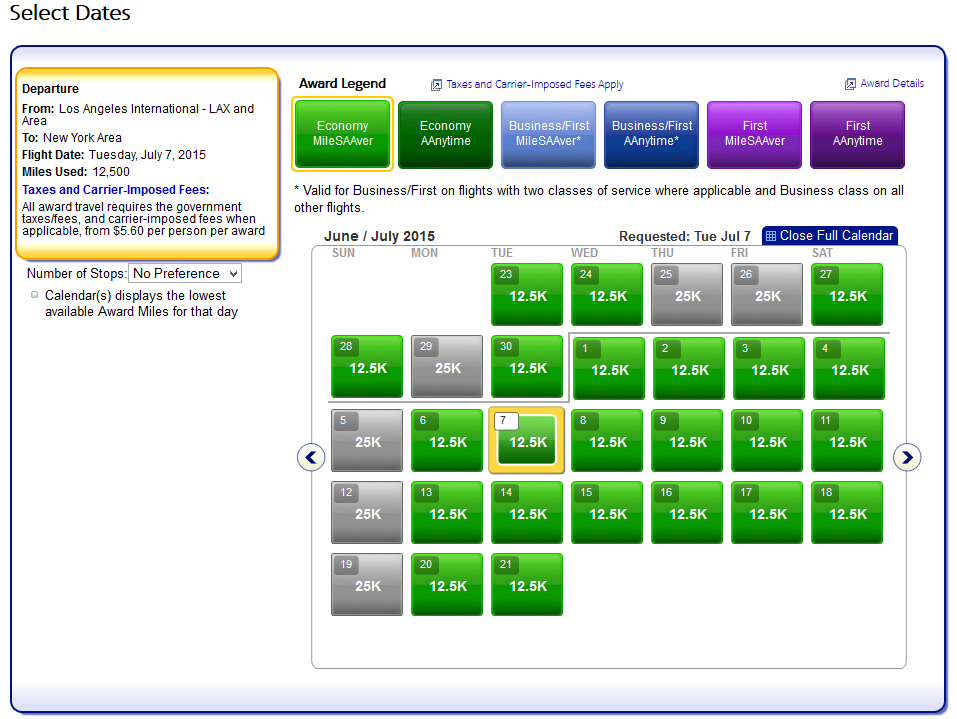Viewport: 957px width, 719px height.
Task: Open Taxes and Carrier-Imposed Fees Apply popup
Action: (534, 85)
